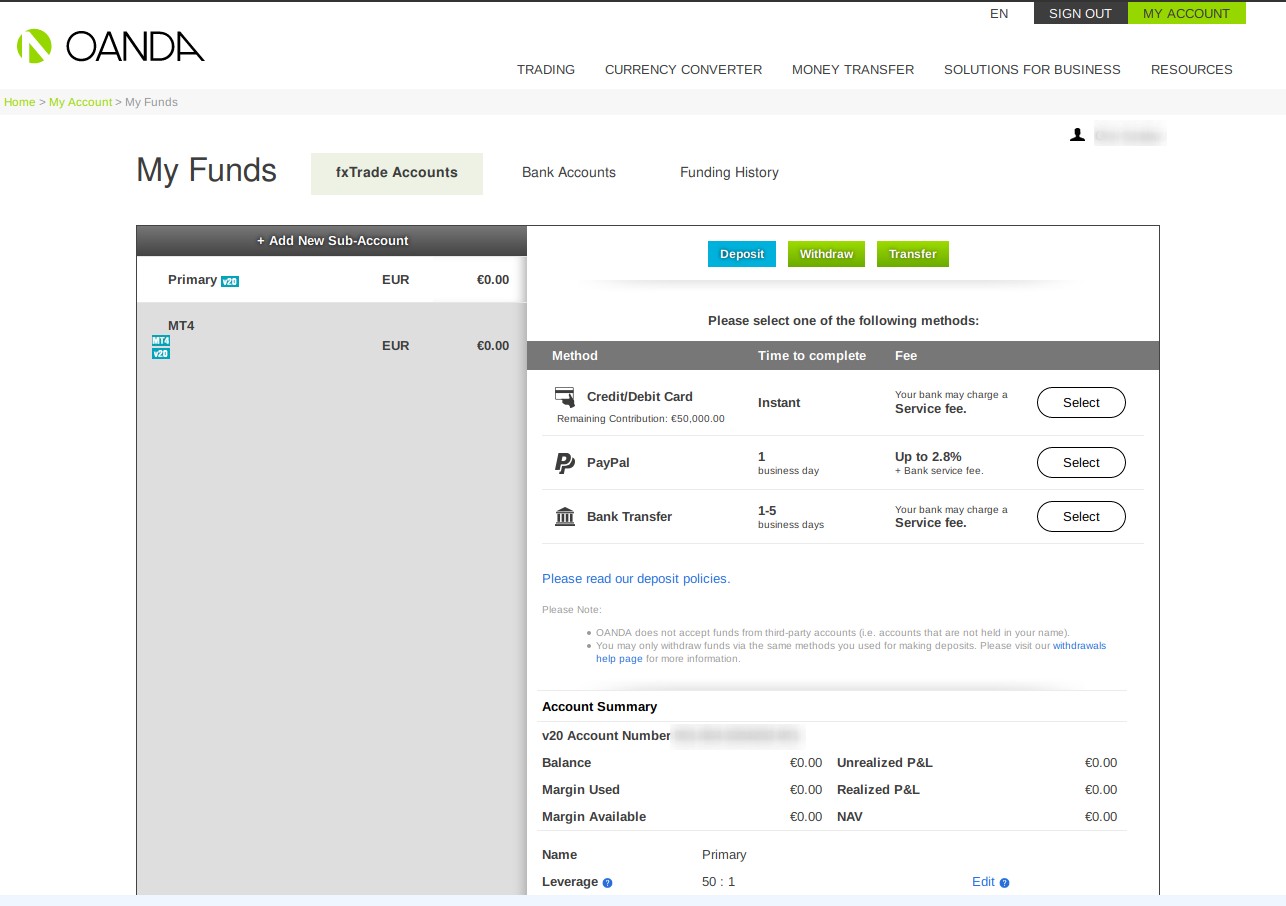Open the deposit policies link
Viewport: 1286px width, 906px height.
[x=636, y=579]
